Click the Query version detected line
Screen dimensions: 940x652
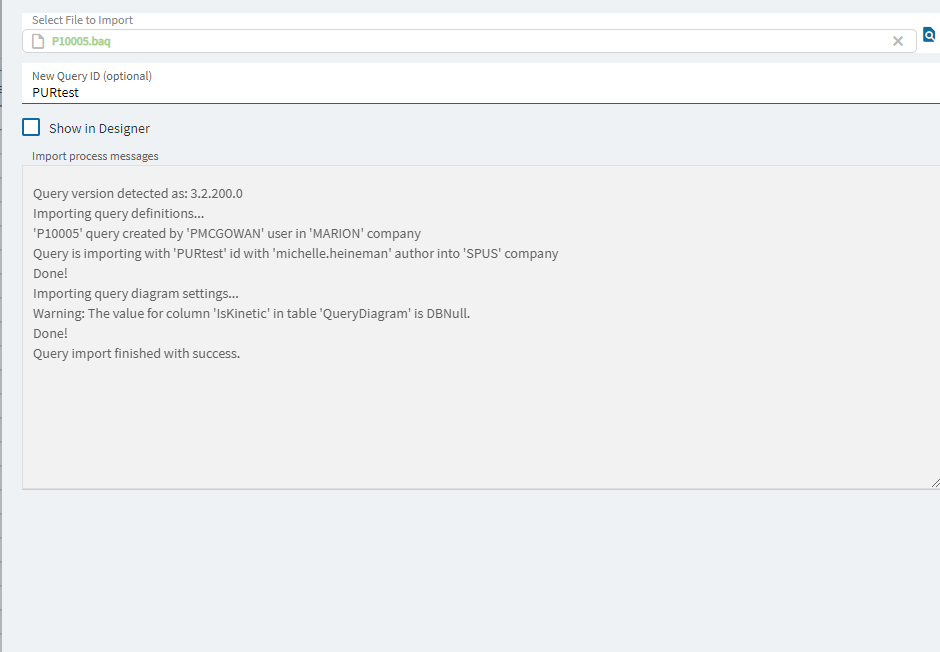point(138,193)
